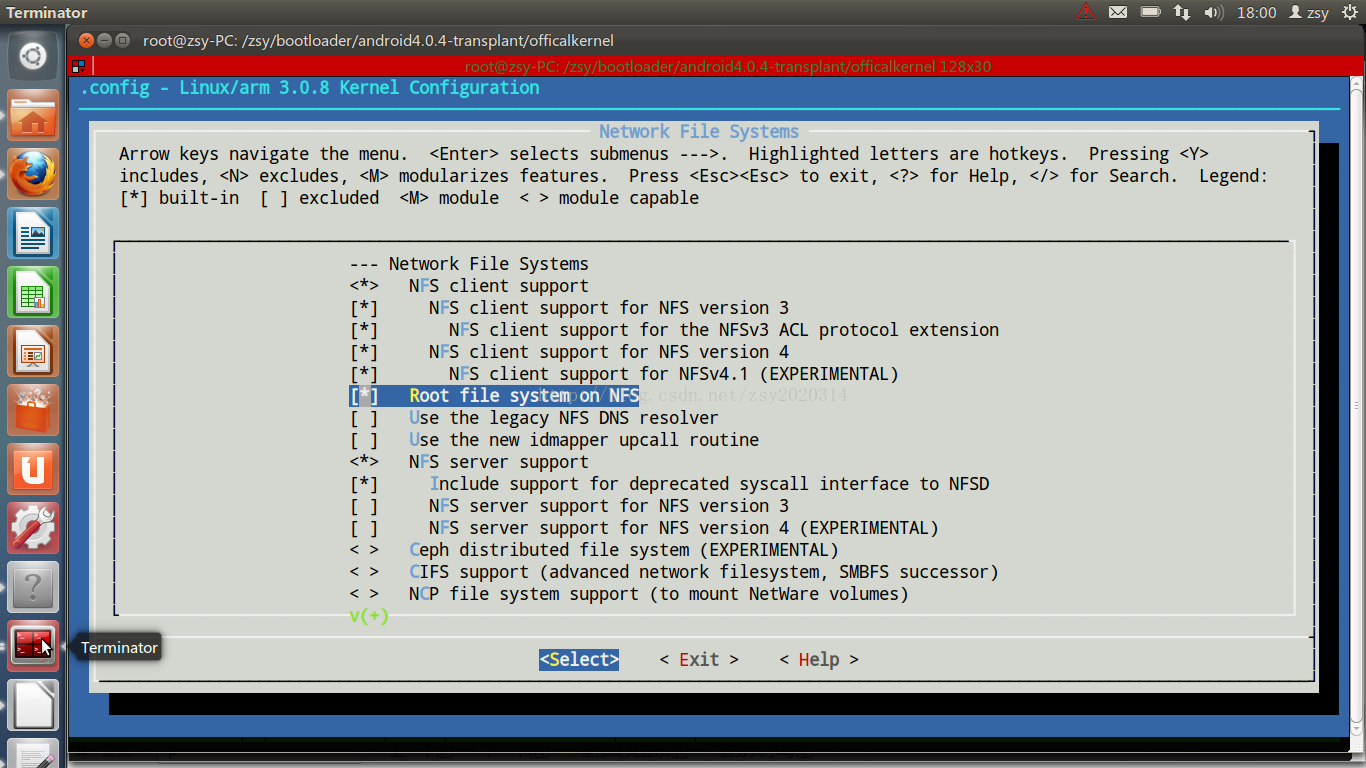Click the Network File Systems dialog title

699,132
